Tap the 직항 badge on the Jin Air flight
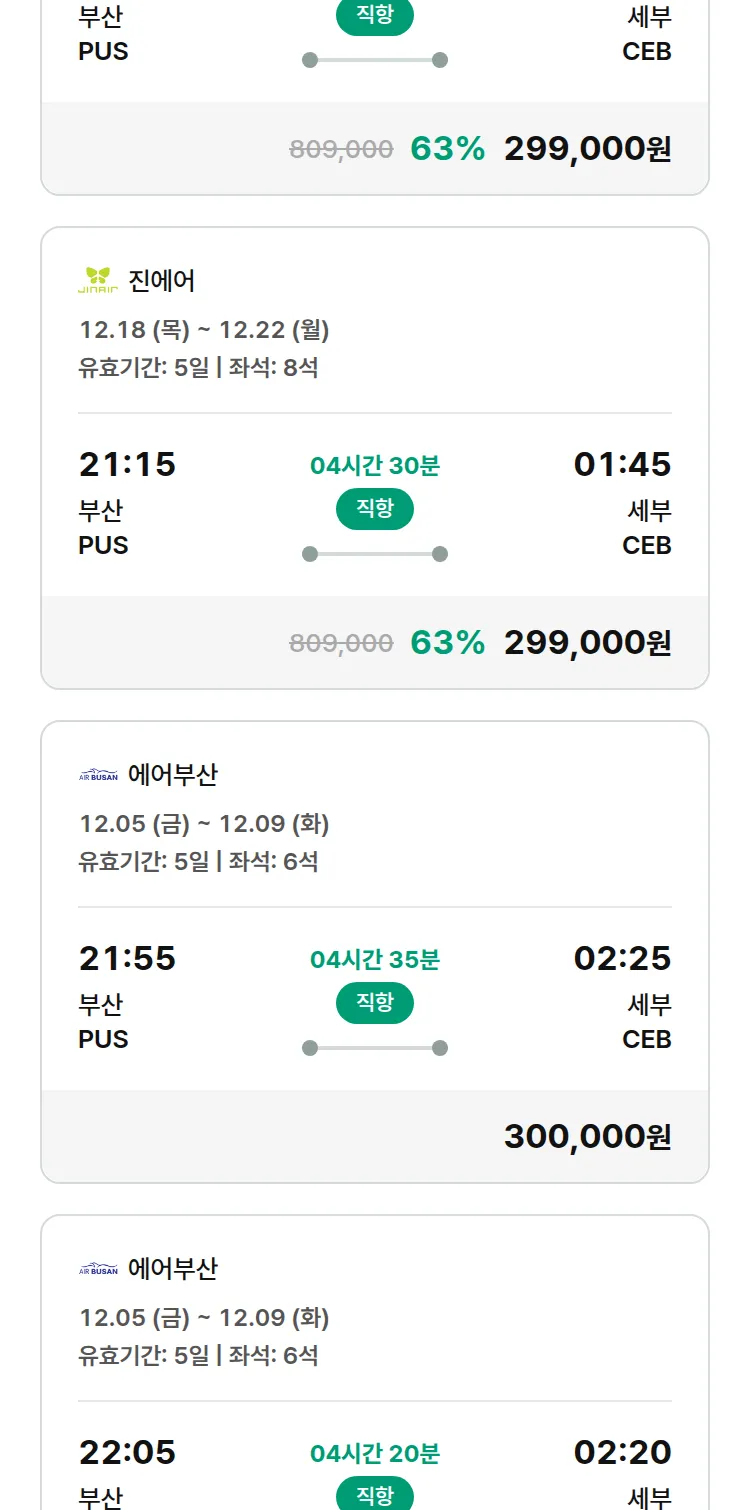 tap(375, 509)
